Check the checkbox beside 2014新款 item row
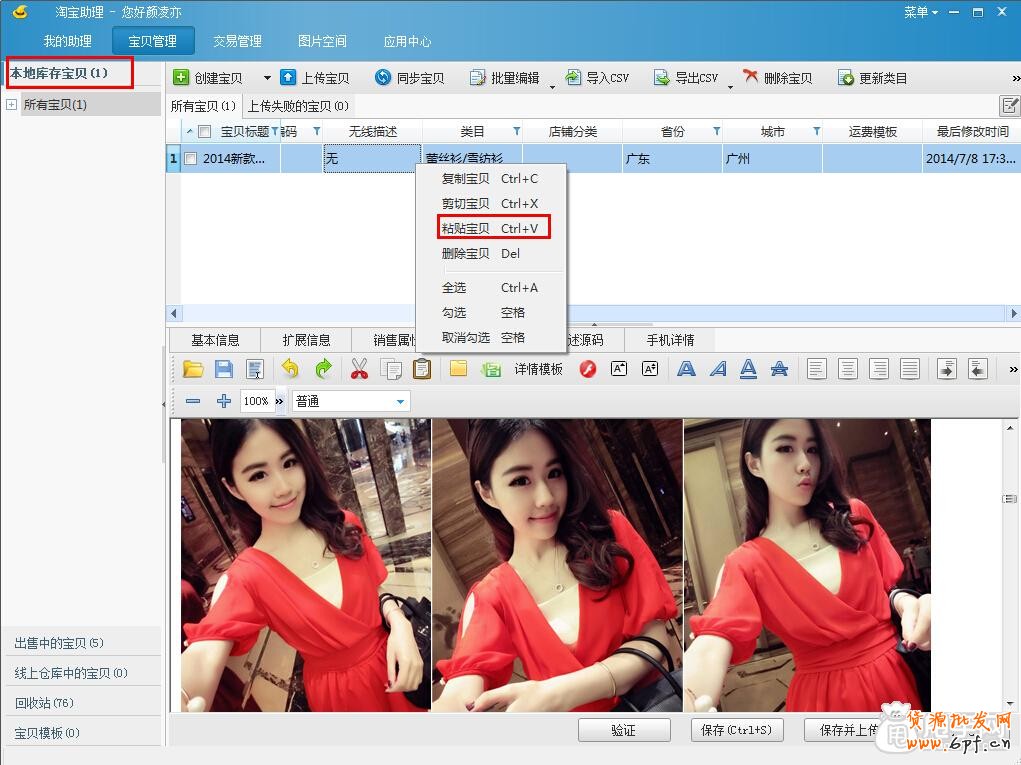The width and height of the screenshot is (1021, 765). coord(189,158)
